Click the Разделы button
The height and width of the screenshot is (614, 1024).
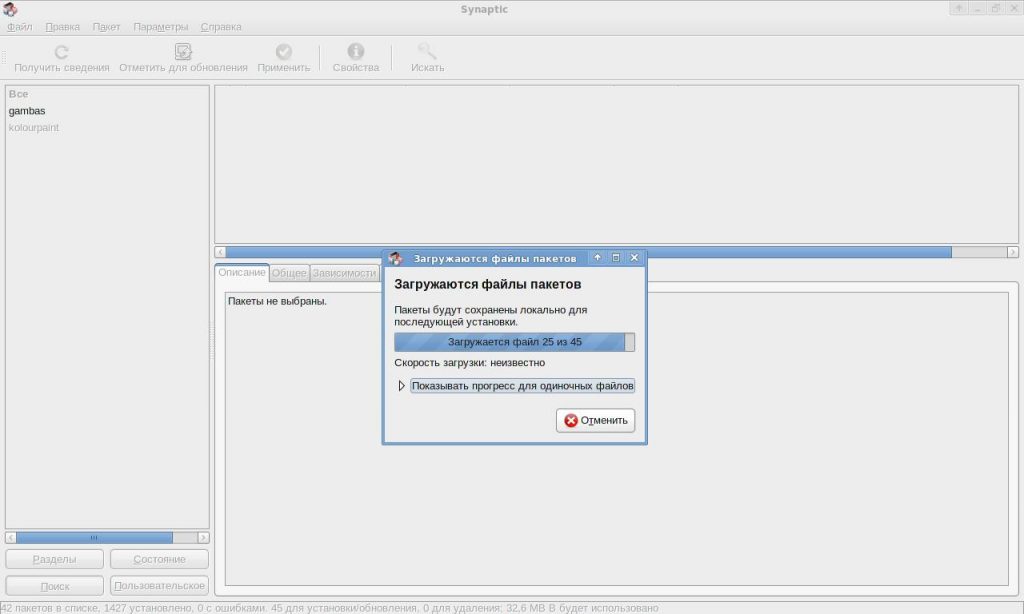54,559
